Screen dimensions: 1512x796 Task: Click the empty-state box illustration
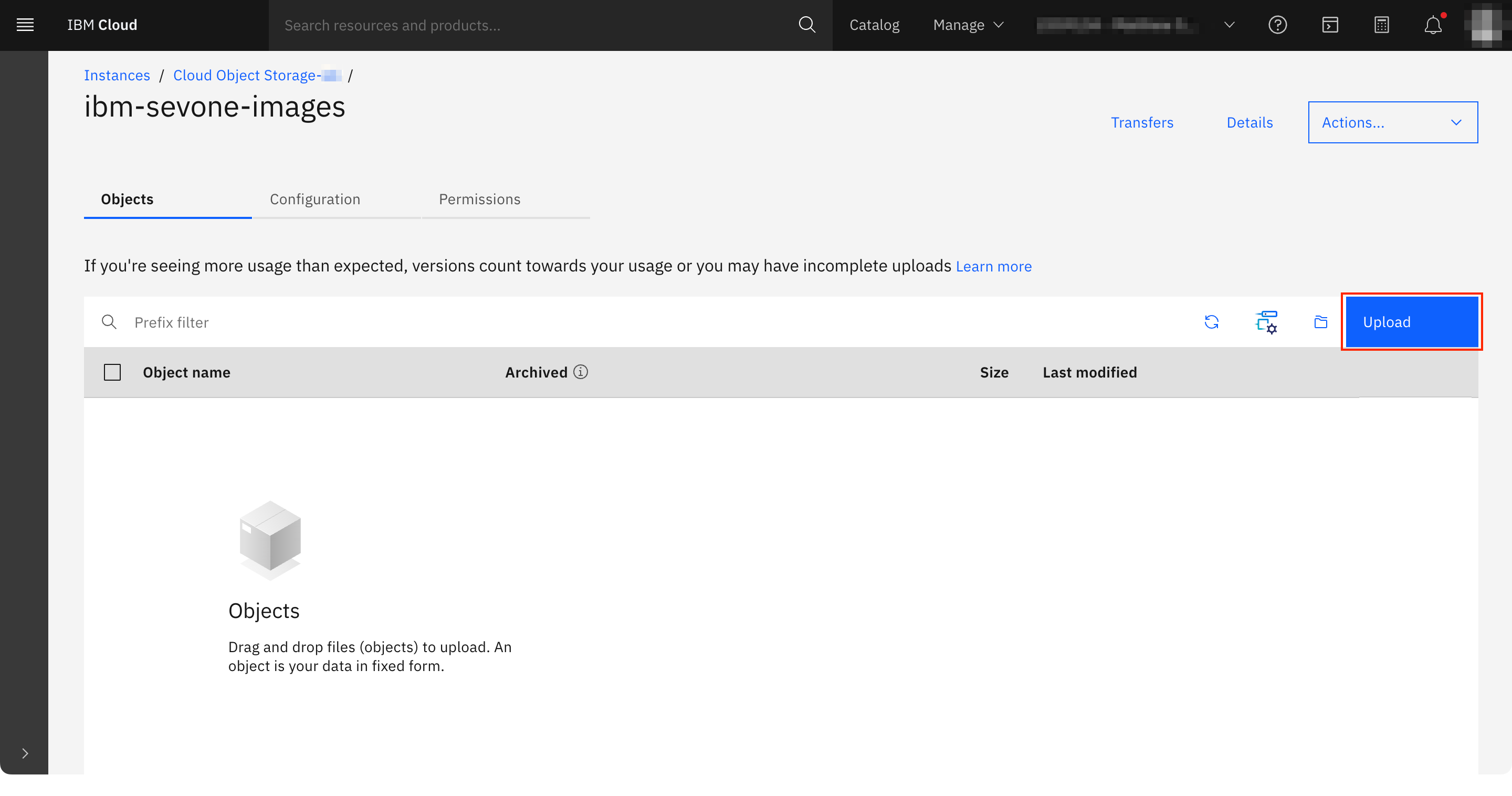270,540
